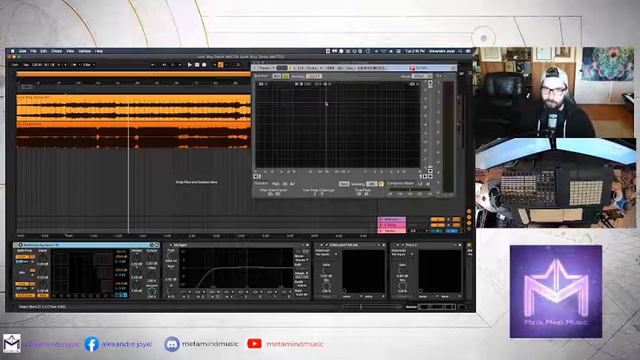Click the EQ Eight Freq knob

(171, 256)
